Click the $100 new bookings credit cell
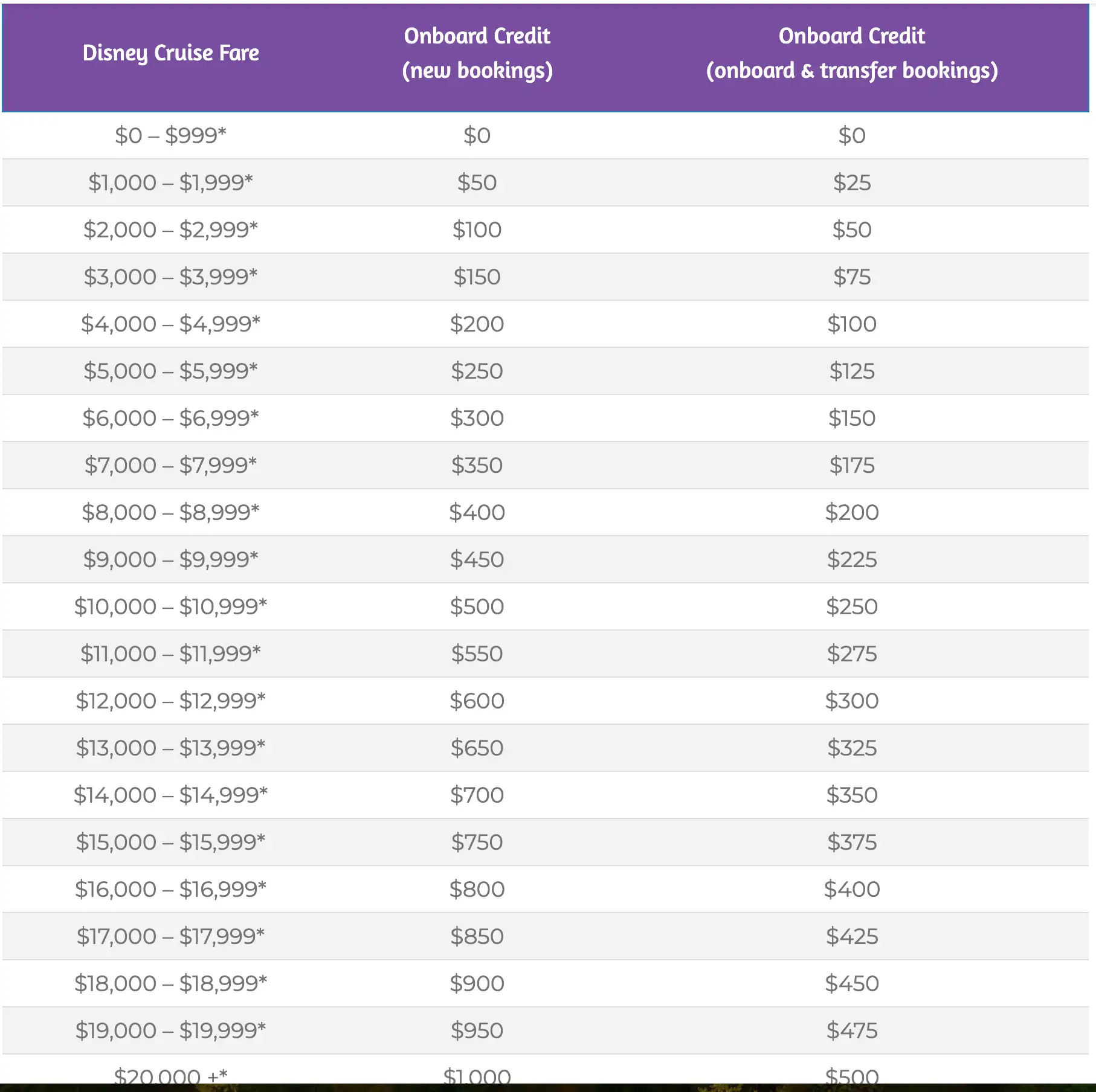Viewport: 1096px width, 1092px height. pyautogui.click(x=477, y=230)
